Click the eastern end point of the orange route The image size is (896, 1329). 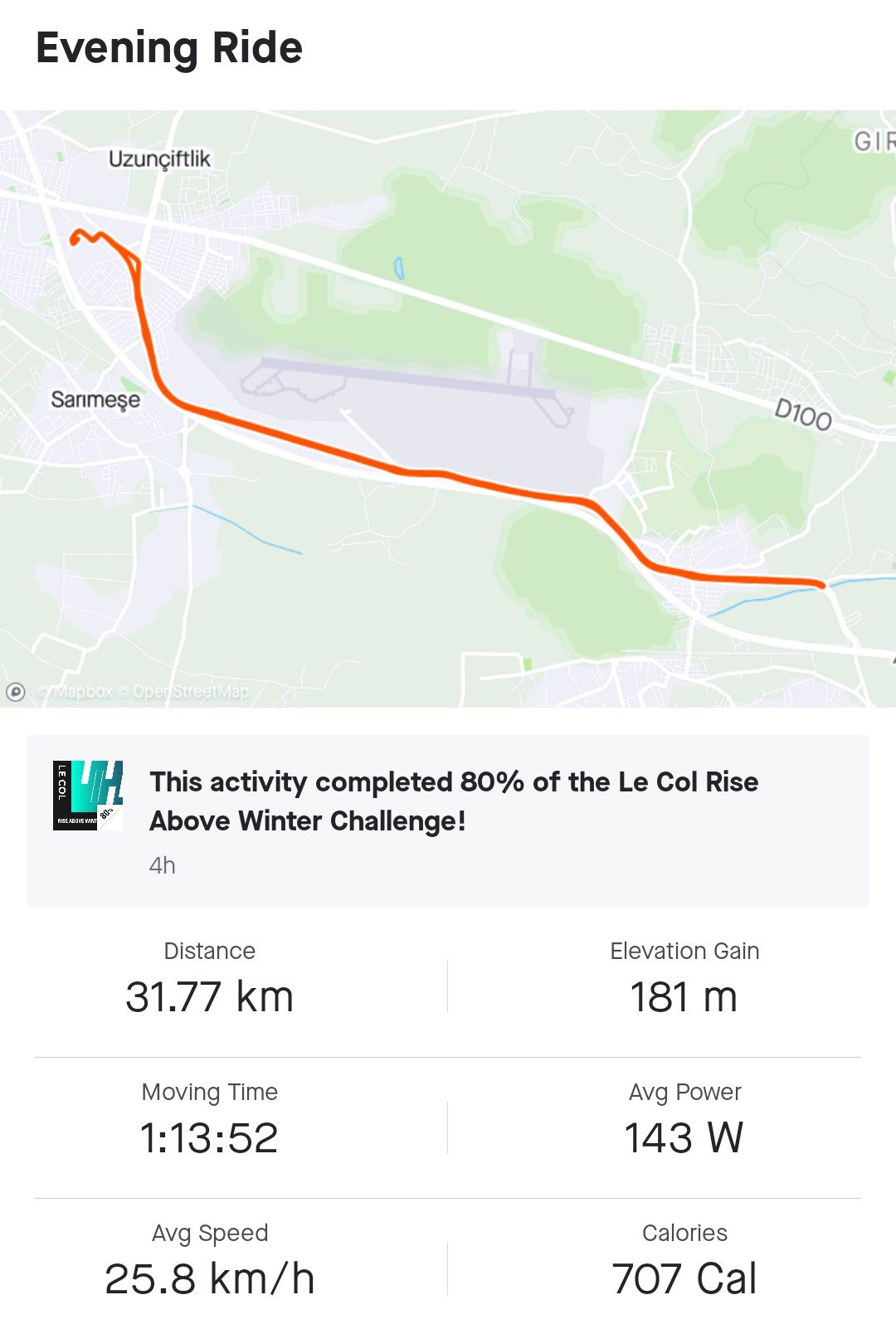coord(821,585)
